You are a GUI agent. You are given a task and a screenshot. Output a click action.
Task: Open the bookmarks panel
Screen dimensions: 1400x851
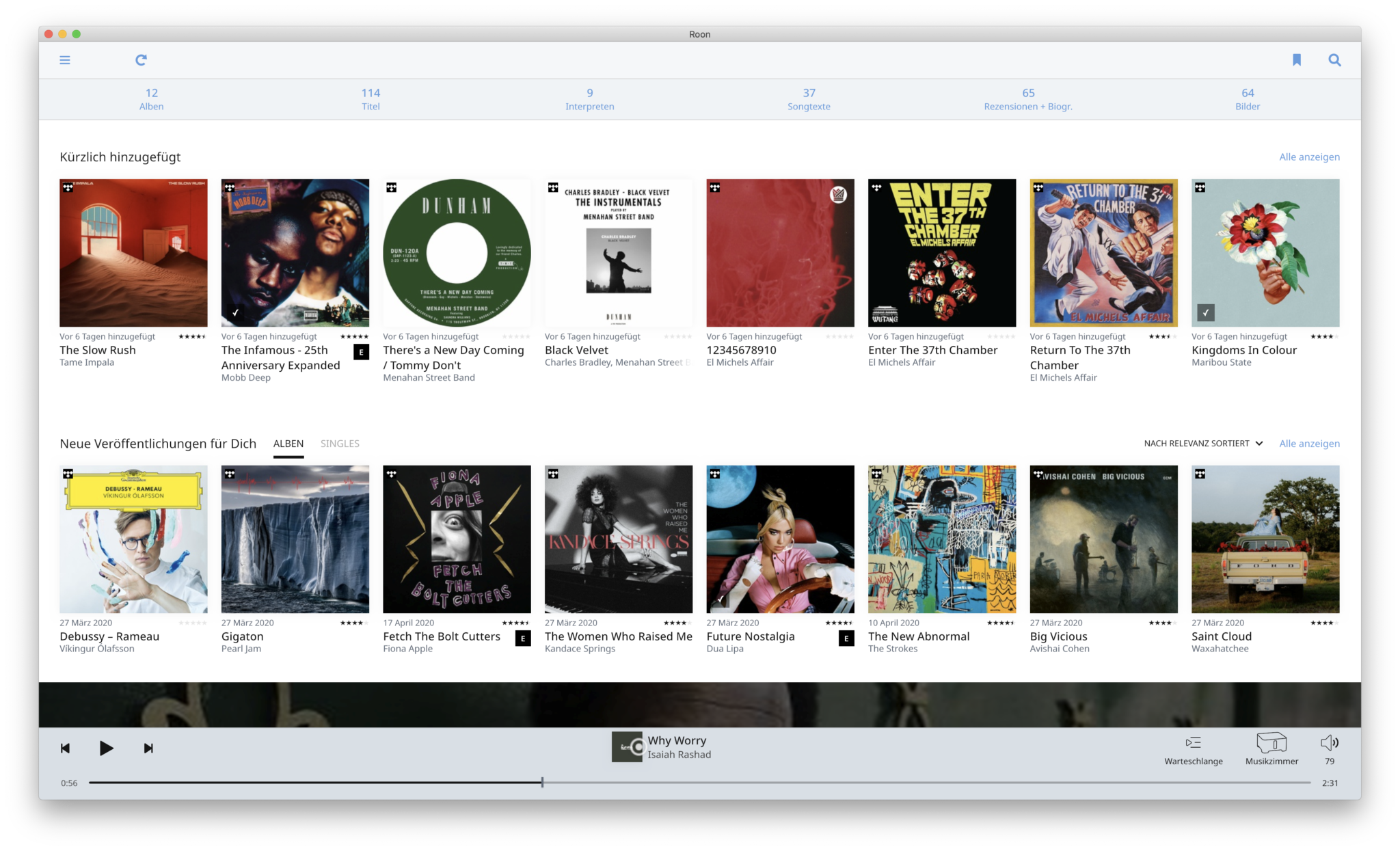1296,59
